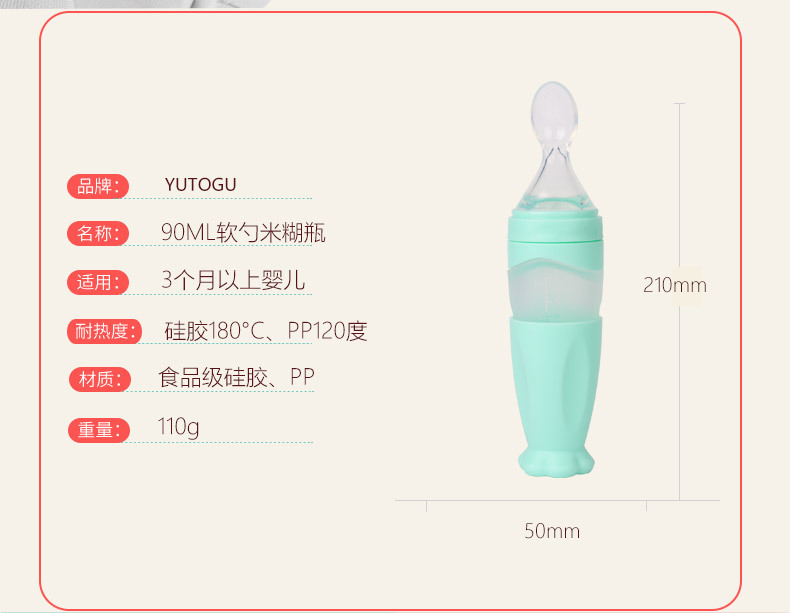790x613 pixels.
Task: Click the 210mm height dimension label
Action: tap(675, 286)
